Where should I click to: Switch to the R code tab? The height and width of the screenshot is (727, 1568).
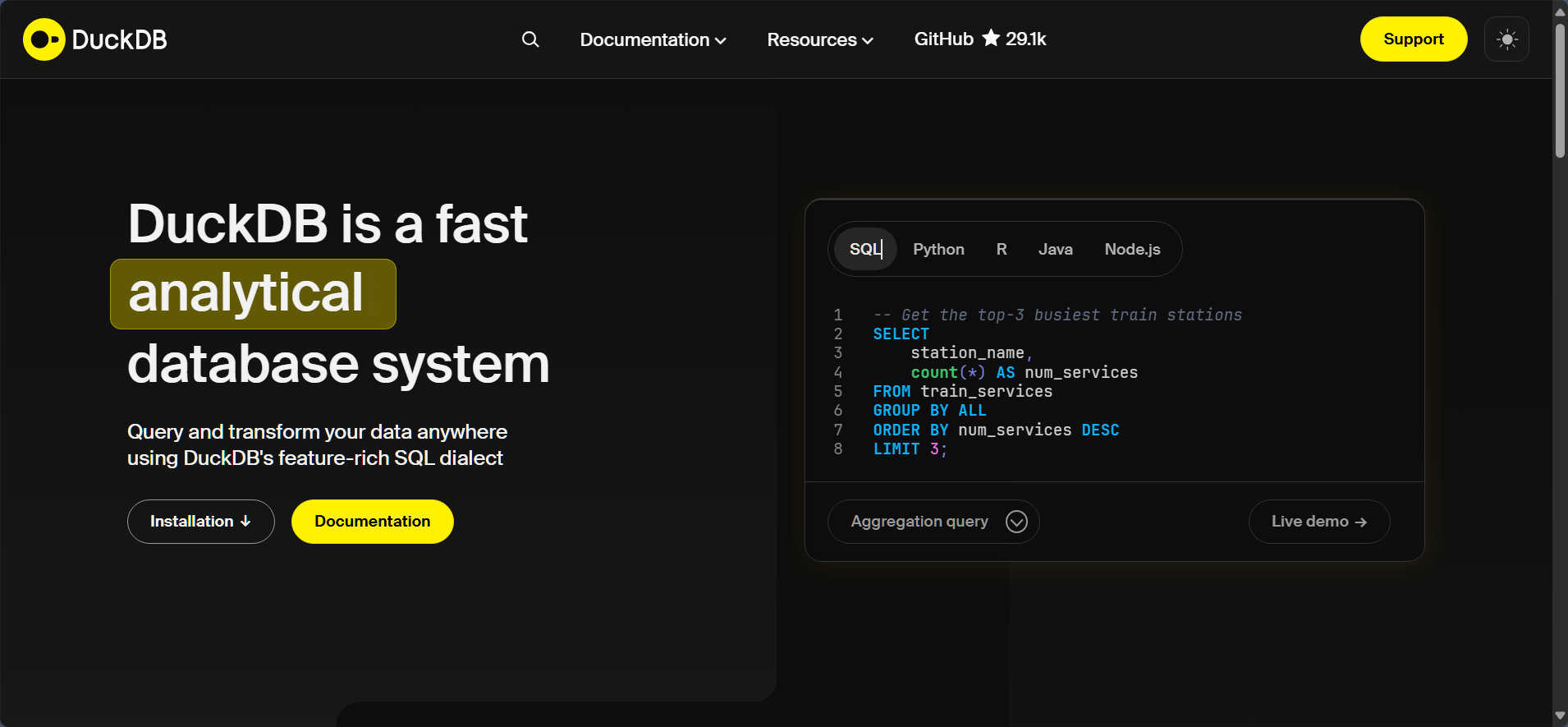[1002, 249]
